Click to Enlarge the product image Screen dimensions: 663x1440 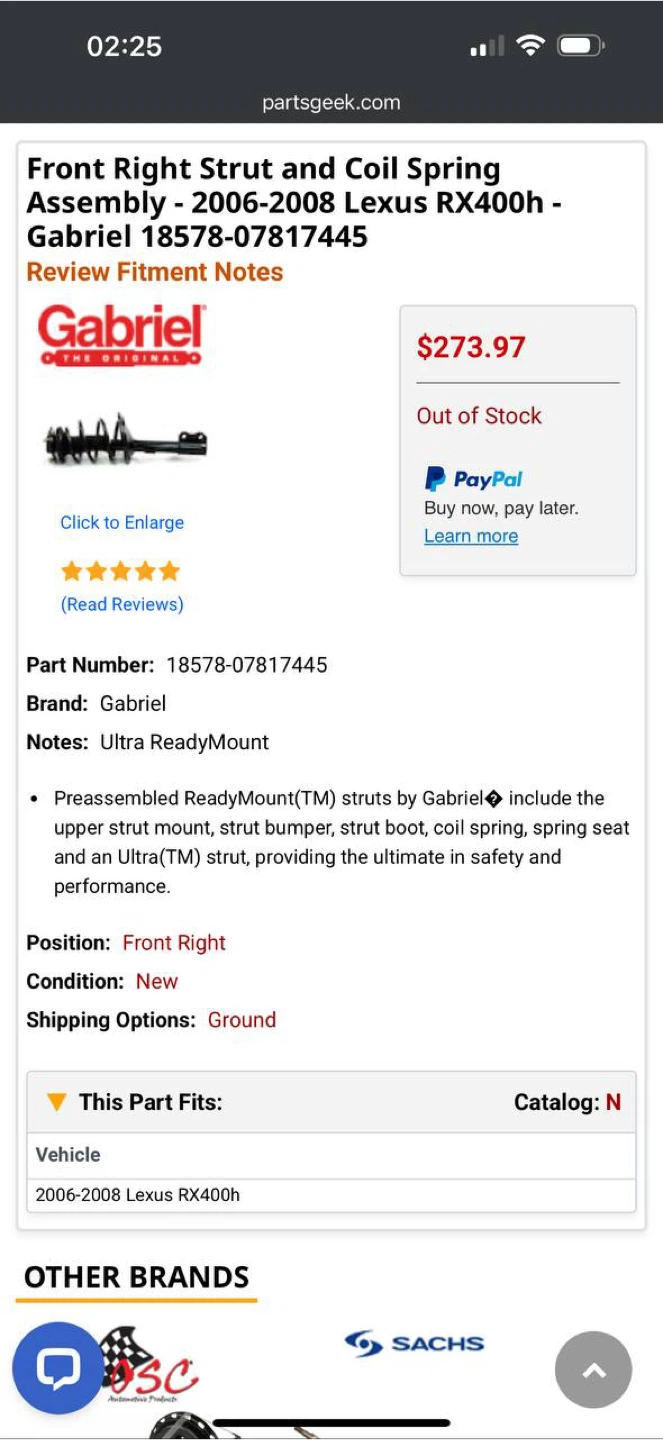click(122, 522)
